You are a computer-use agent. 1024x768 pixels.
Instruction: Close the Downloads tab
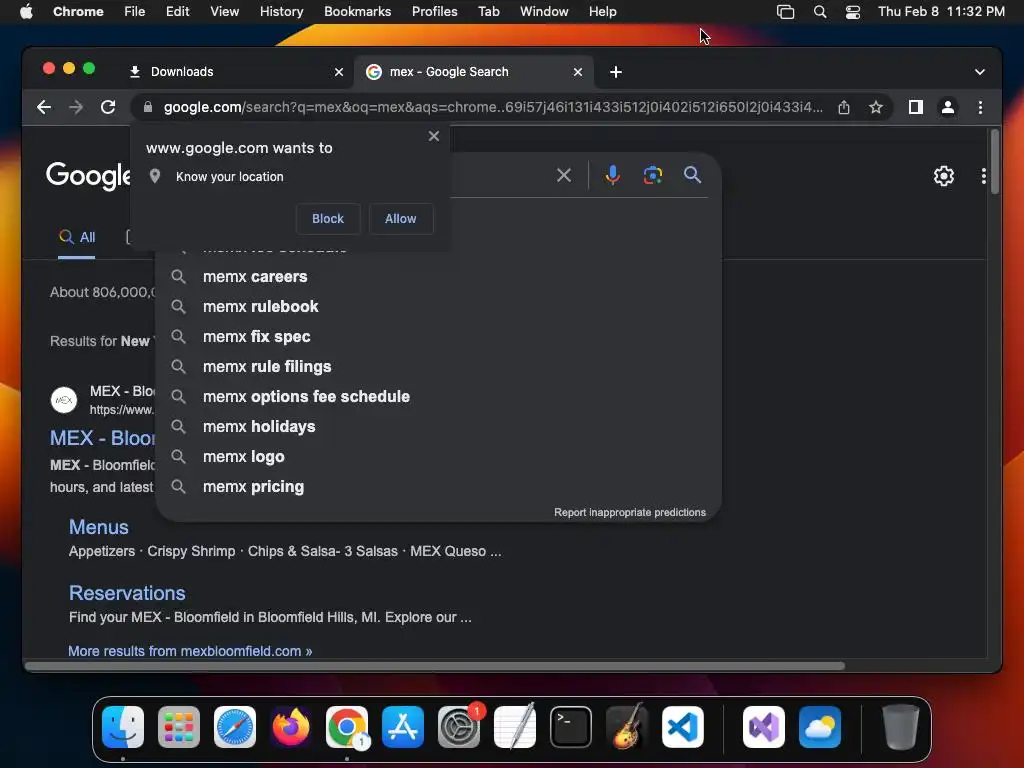click(339, 72)
